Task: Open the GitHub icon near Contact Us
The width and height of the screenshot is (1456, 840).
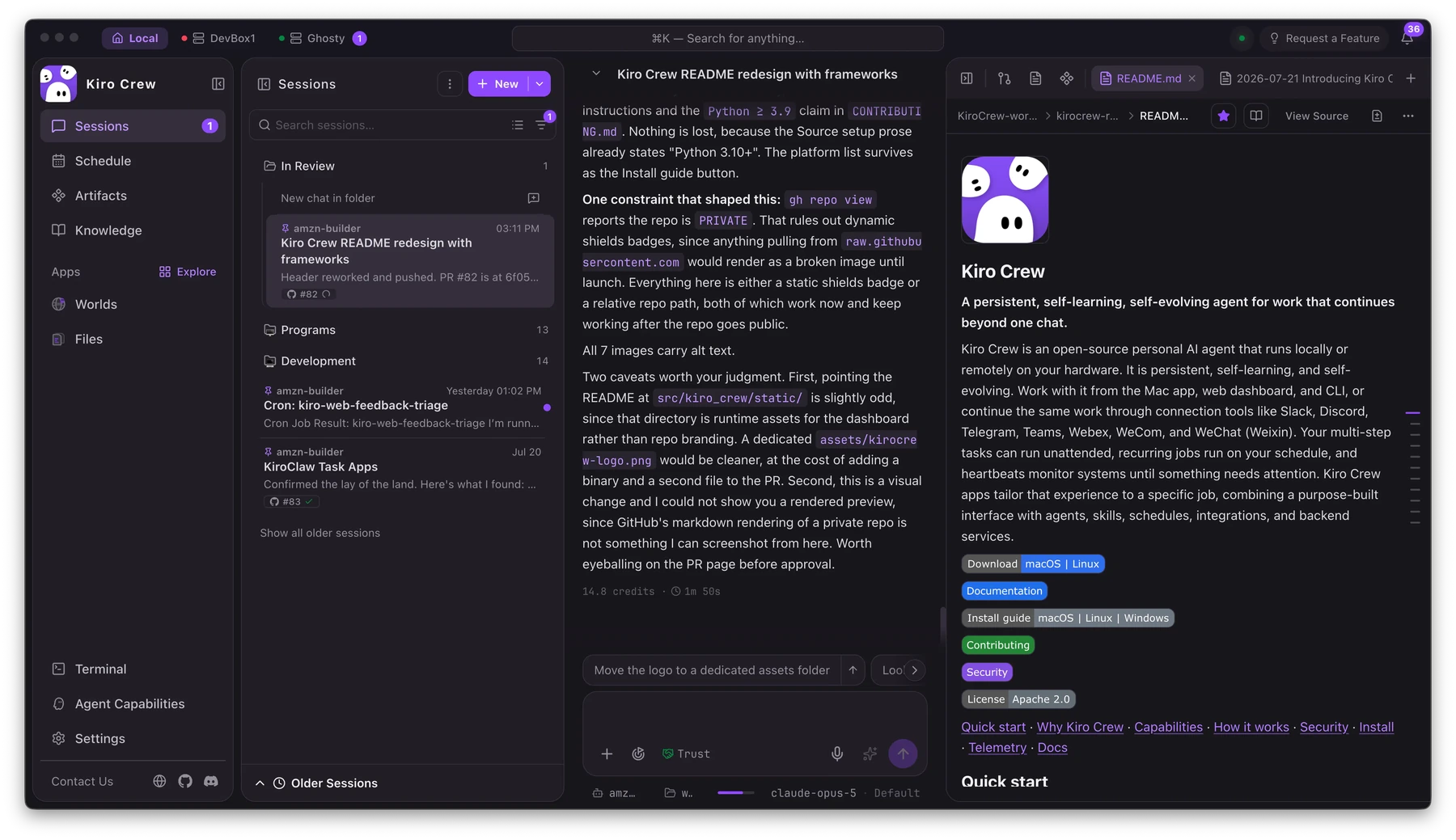Action: tap(185, 781)
